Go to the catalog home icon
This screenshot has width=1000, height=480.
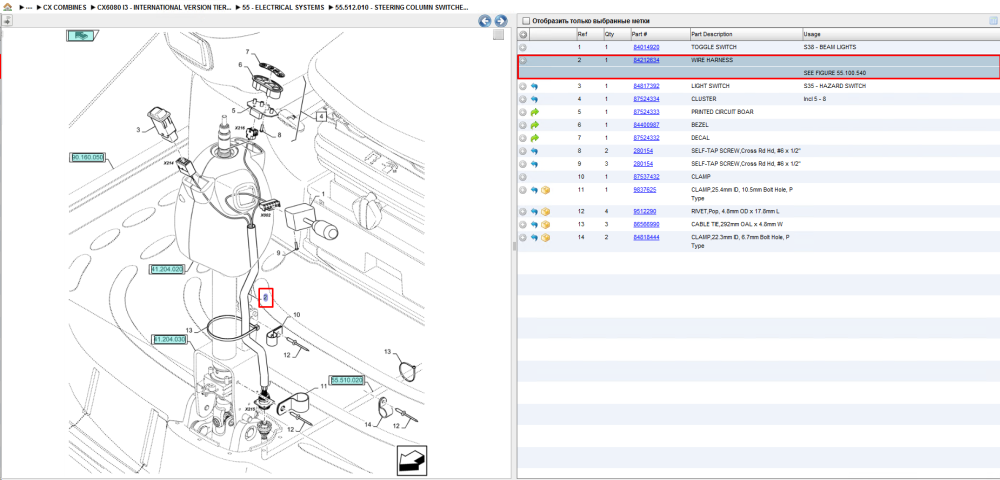click(8, 8)
